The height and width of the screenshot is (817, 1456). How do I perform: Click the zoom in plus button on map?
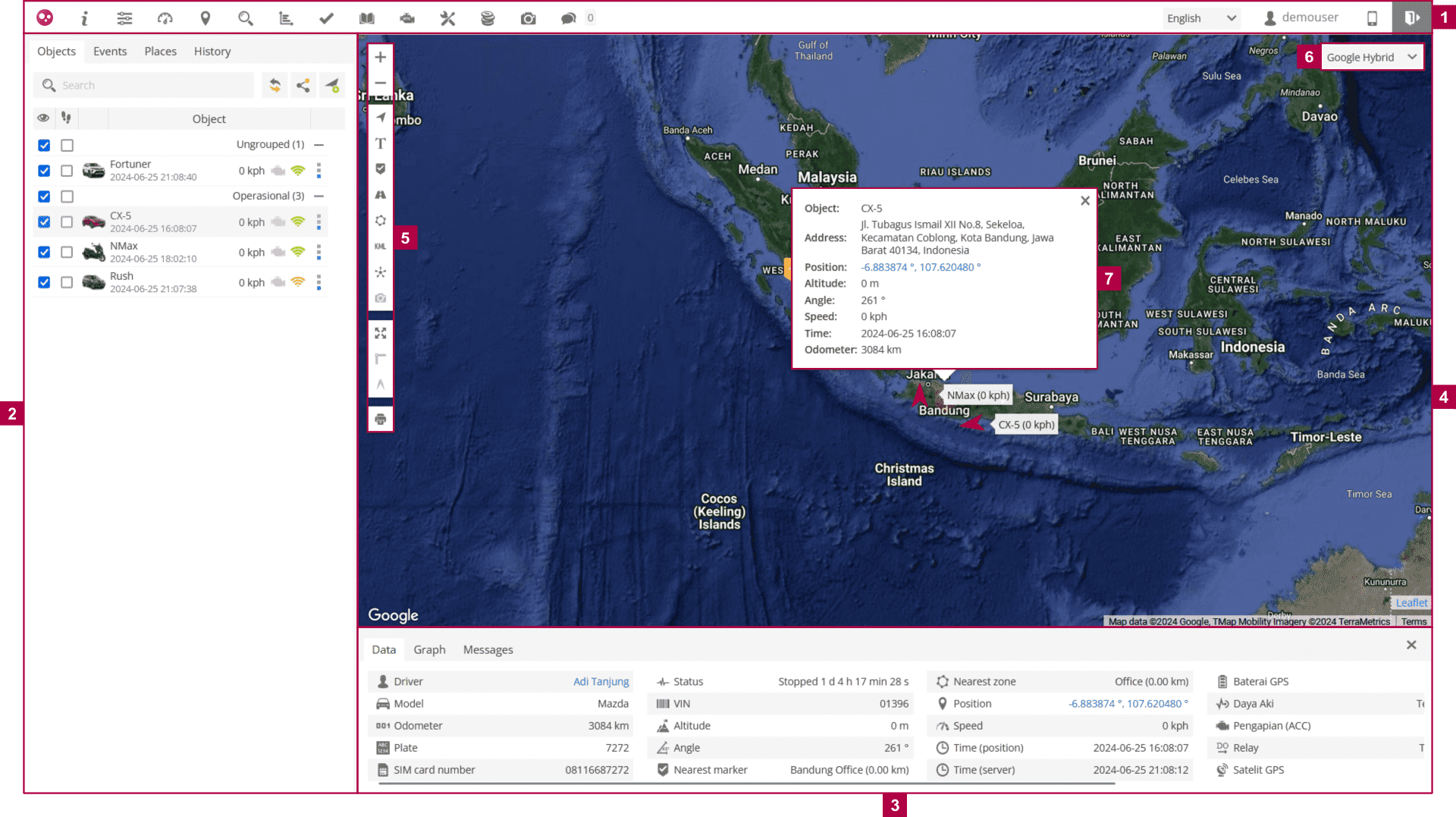coord(381,58)
